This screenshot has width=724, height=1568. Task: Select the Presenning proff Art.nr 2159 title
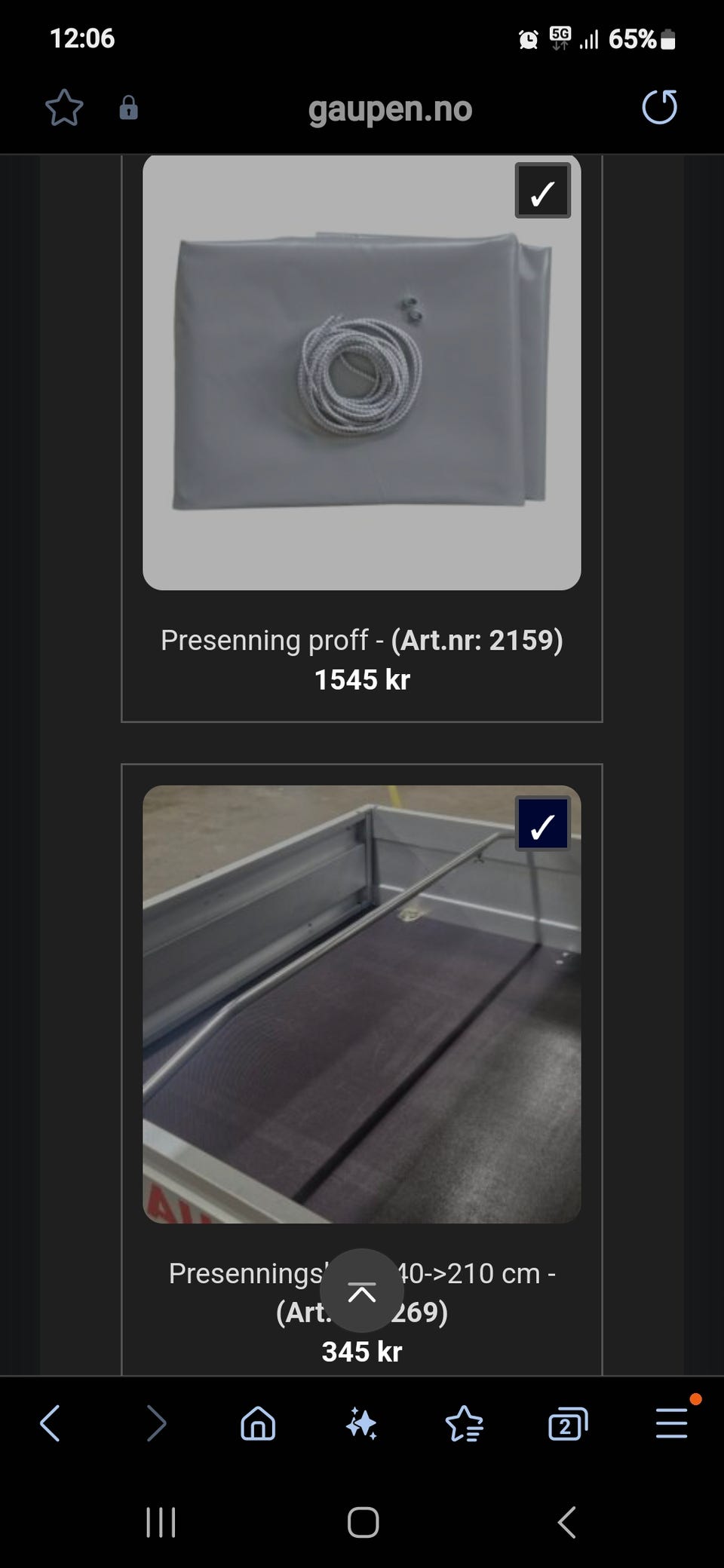362,640
